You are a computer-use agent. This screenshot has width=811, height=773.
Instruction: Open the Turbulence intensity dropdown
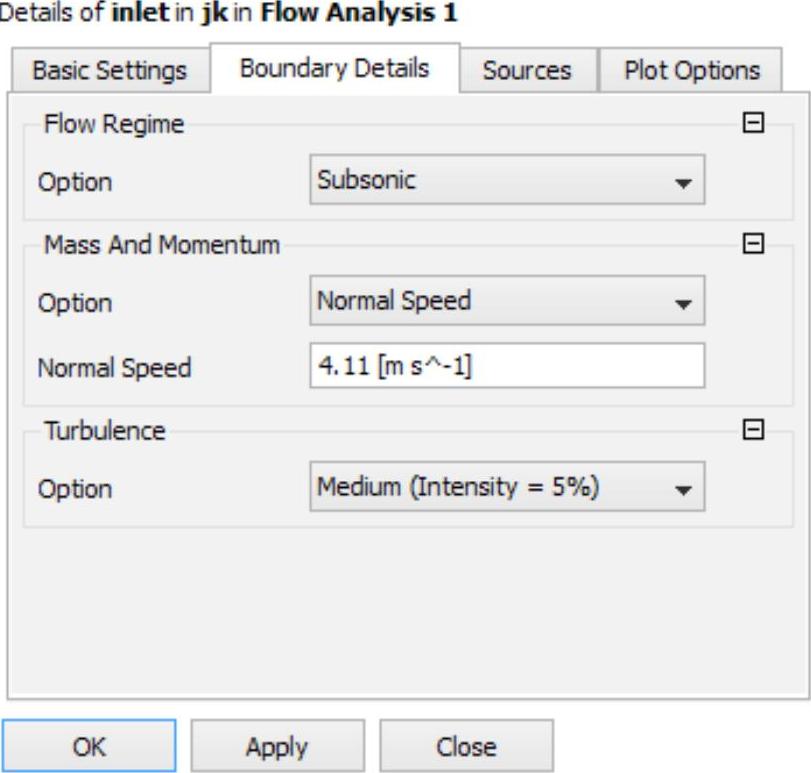(x=506, y=488)
